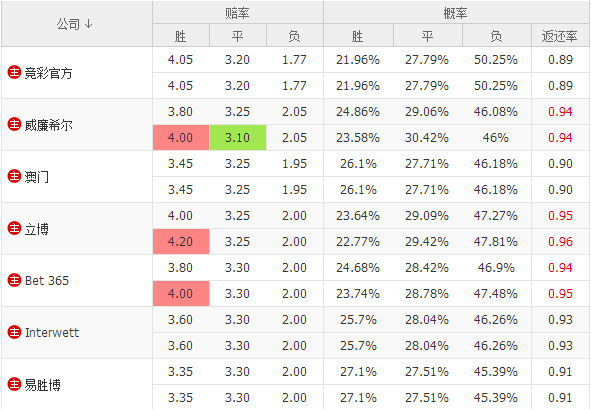Click the red highlighted 4.00 cell for 威廉希尔

(181, 138)
